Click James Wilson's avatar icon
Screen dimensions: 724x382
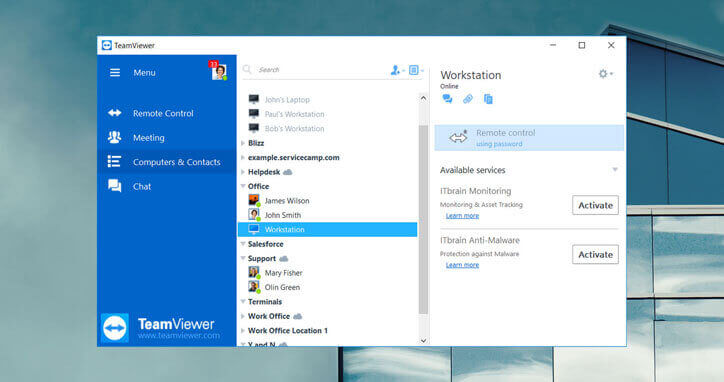(x=254, y=200)
